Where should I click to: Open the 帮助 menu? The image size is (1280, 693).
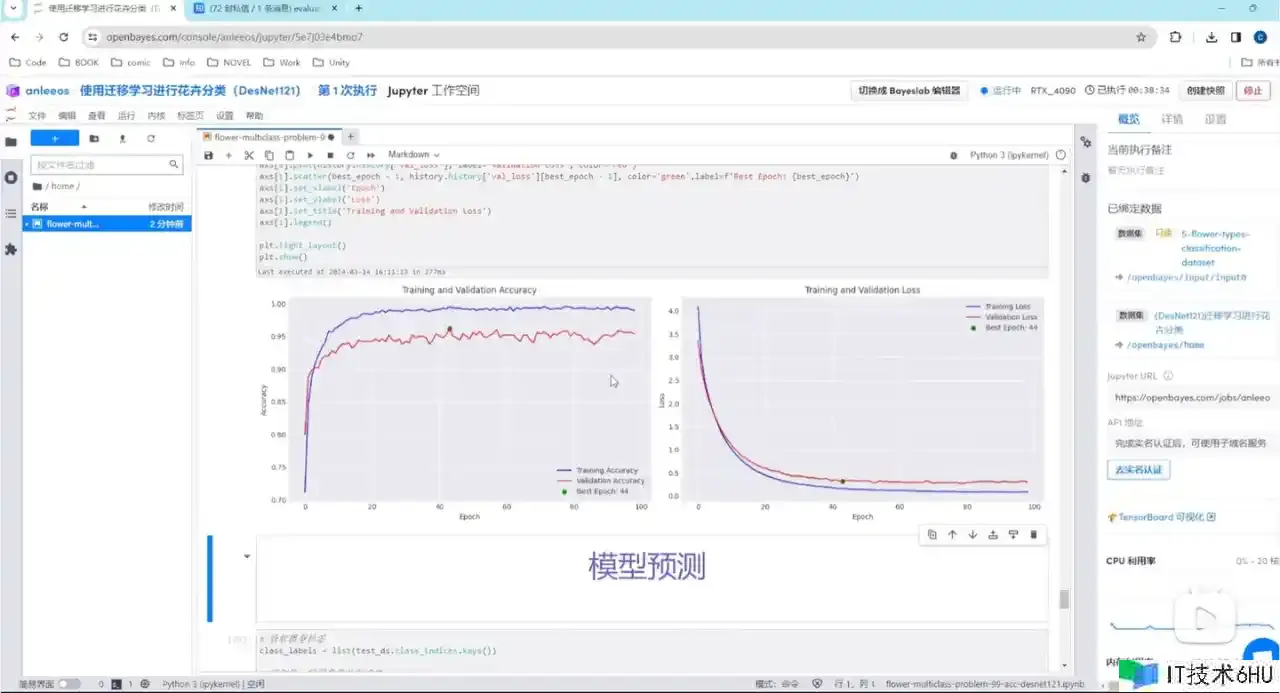(254, 116)
